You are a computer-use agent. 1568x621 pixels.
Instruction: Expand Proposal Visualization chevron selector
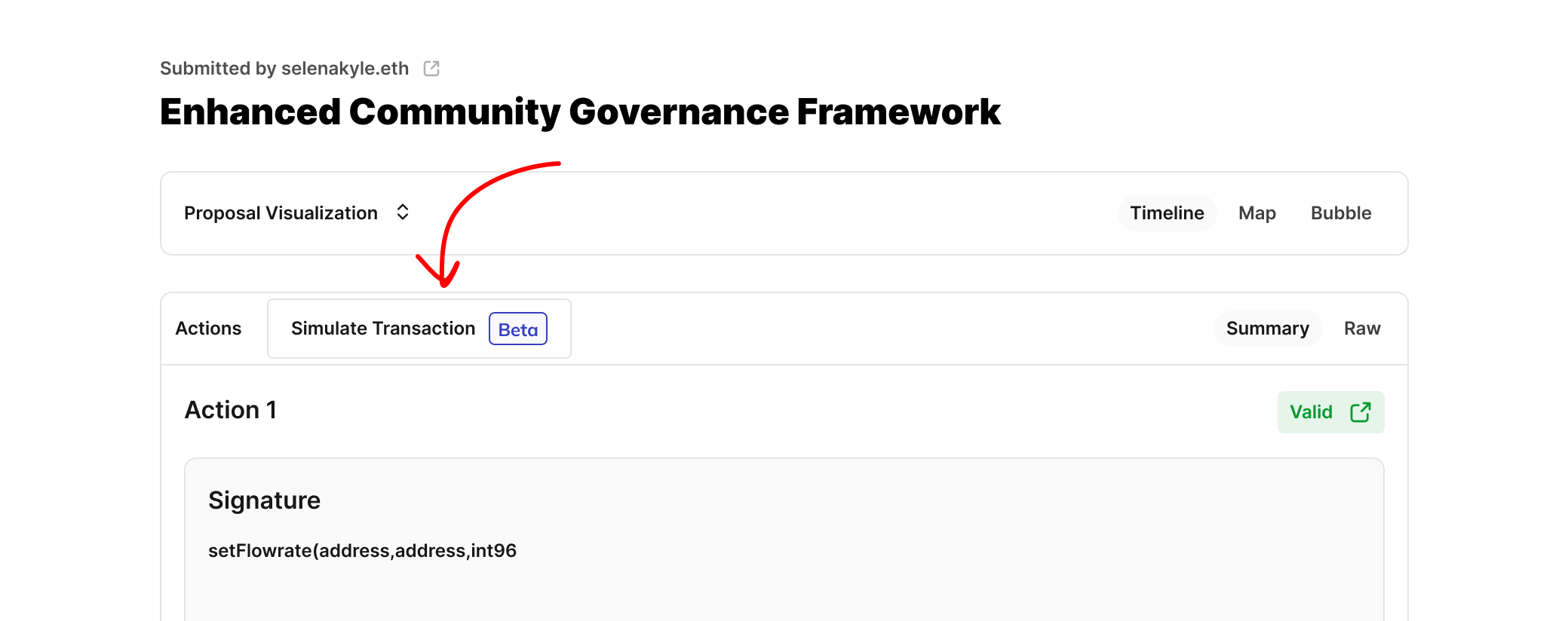click(x=403, y=213)
